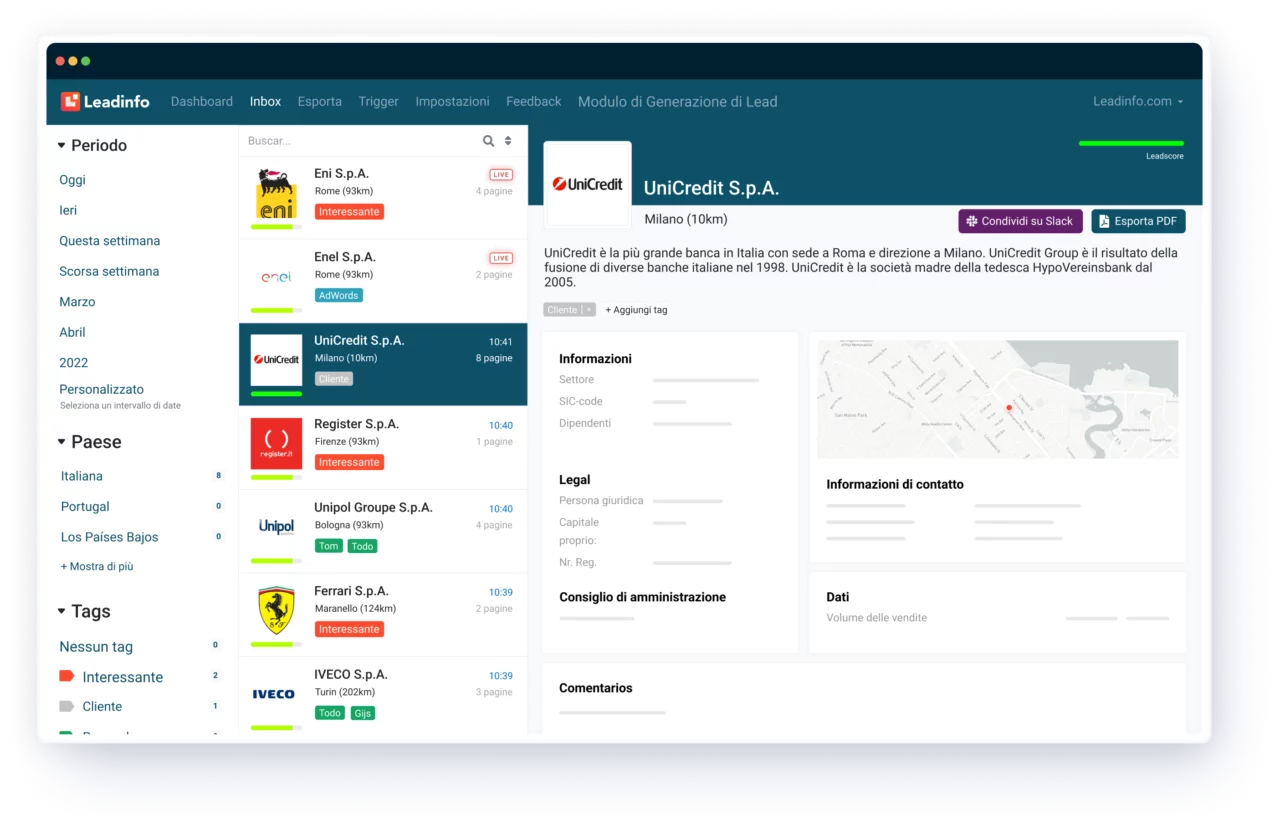
Task: Click the grey Cliente tag icon
Action: pos(67,706)
